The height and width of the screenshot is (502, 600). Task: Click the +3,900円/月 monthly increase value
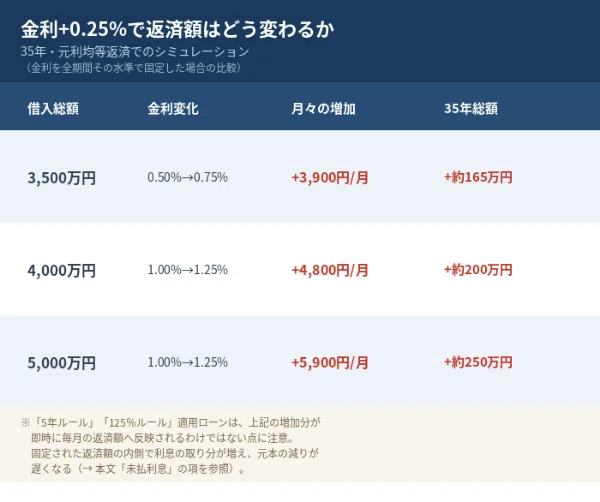[329, 178]
